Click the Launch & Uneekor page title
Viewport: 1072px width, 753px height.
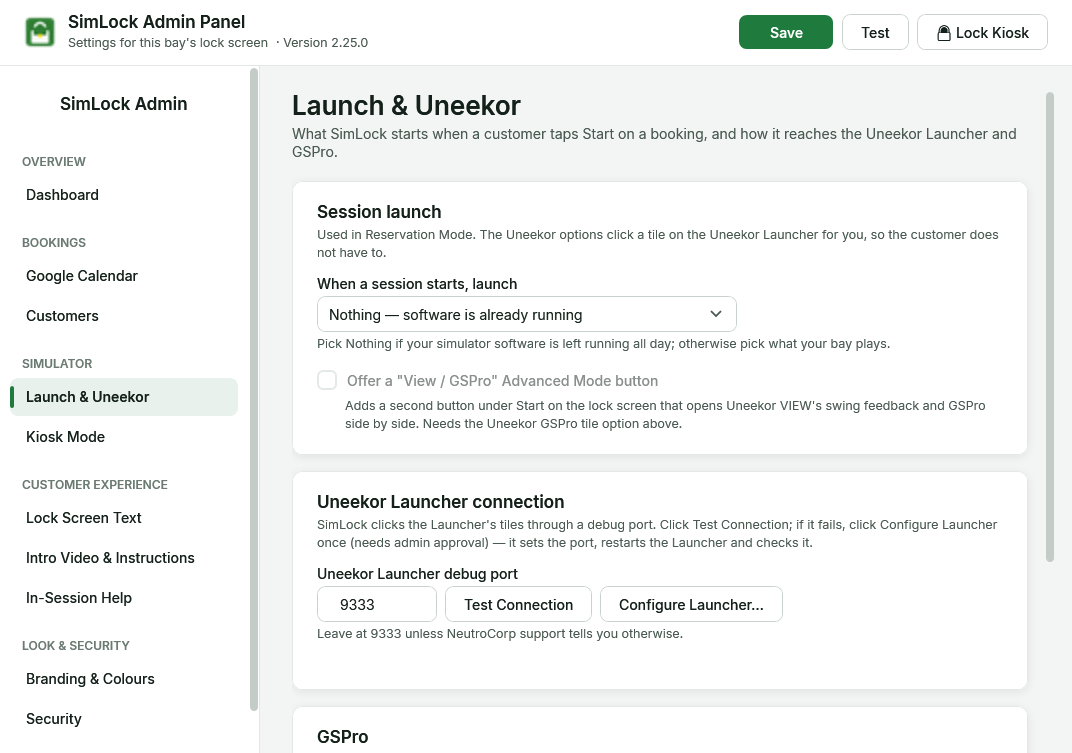pyautogui.click(x=406, y=106)
